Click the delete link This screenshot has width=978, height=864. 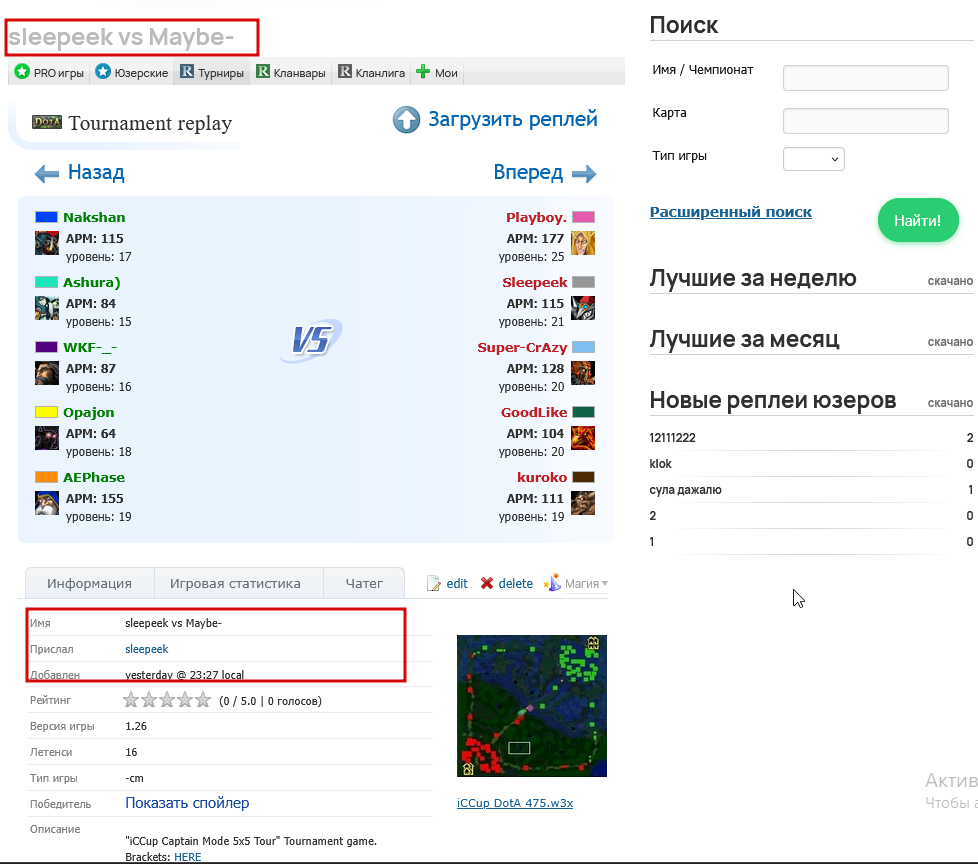515,583
